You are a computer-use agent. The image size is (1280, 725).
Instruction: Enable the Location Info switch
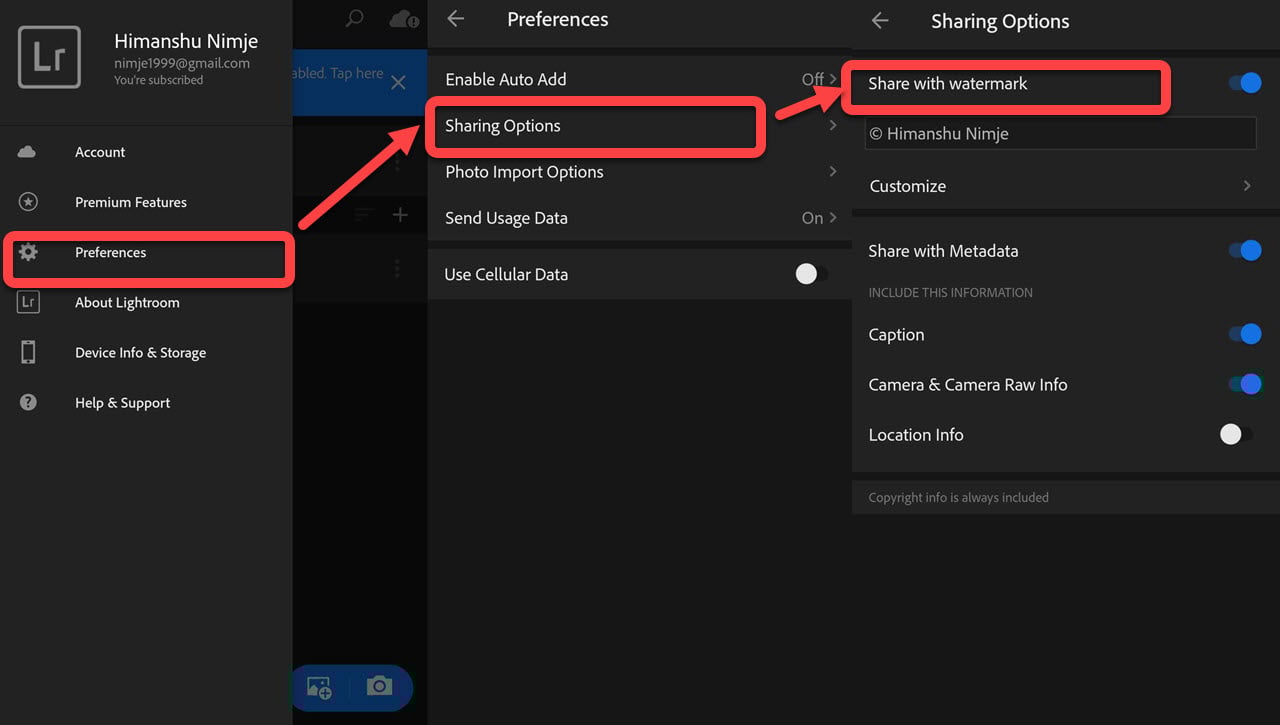tap(1236, 434)
